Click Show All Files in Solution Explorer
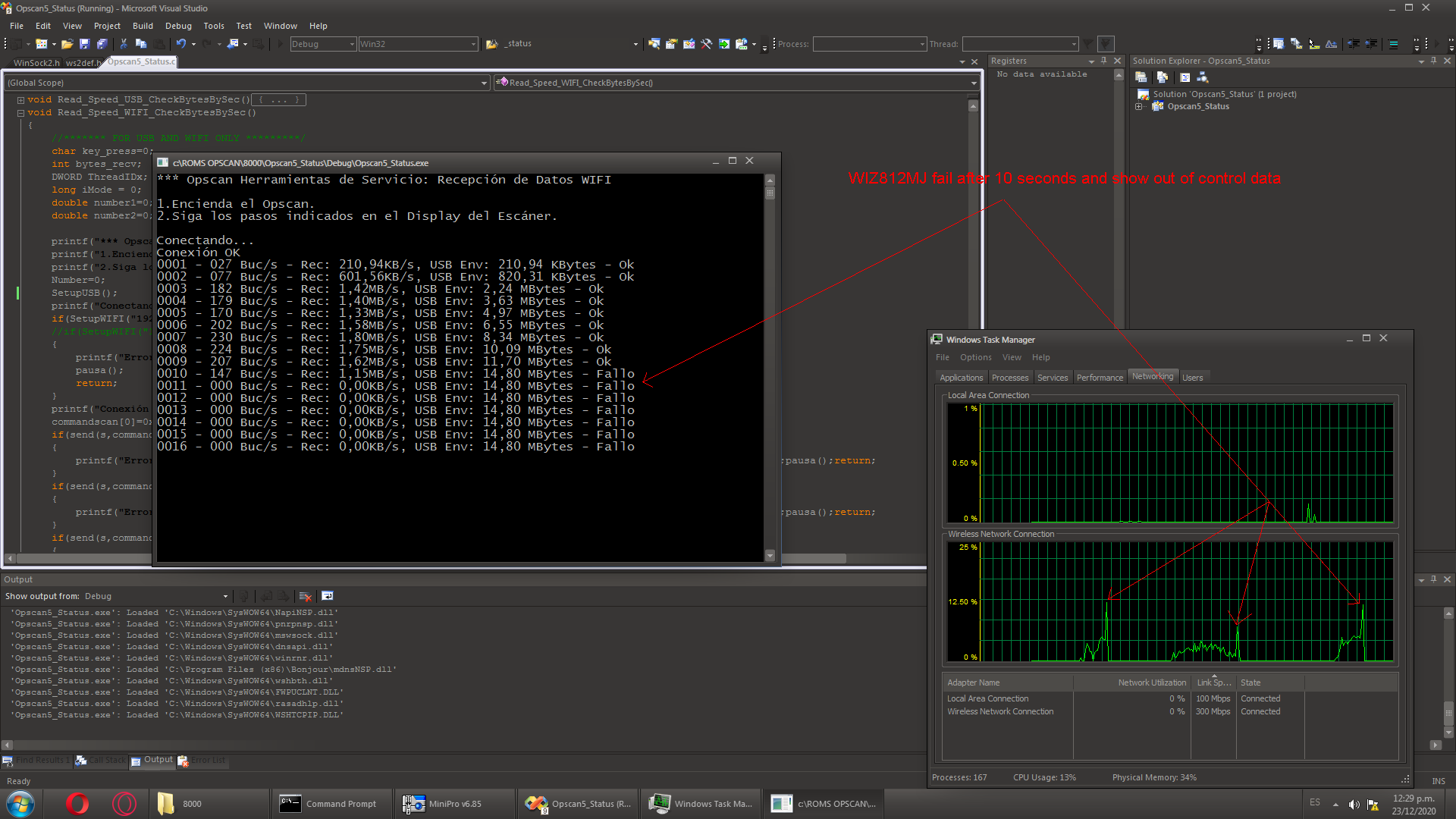Screen dimensions: 1456x819 [x=1162, y=77]
